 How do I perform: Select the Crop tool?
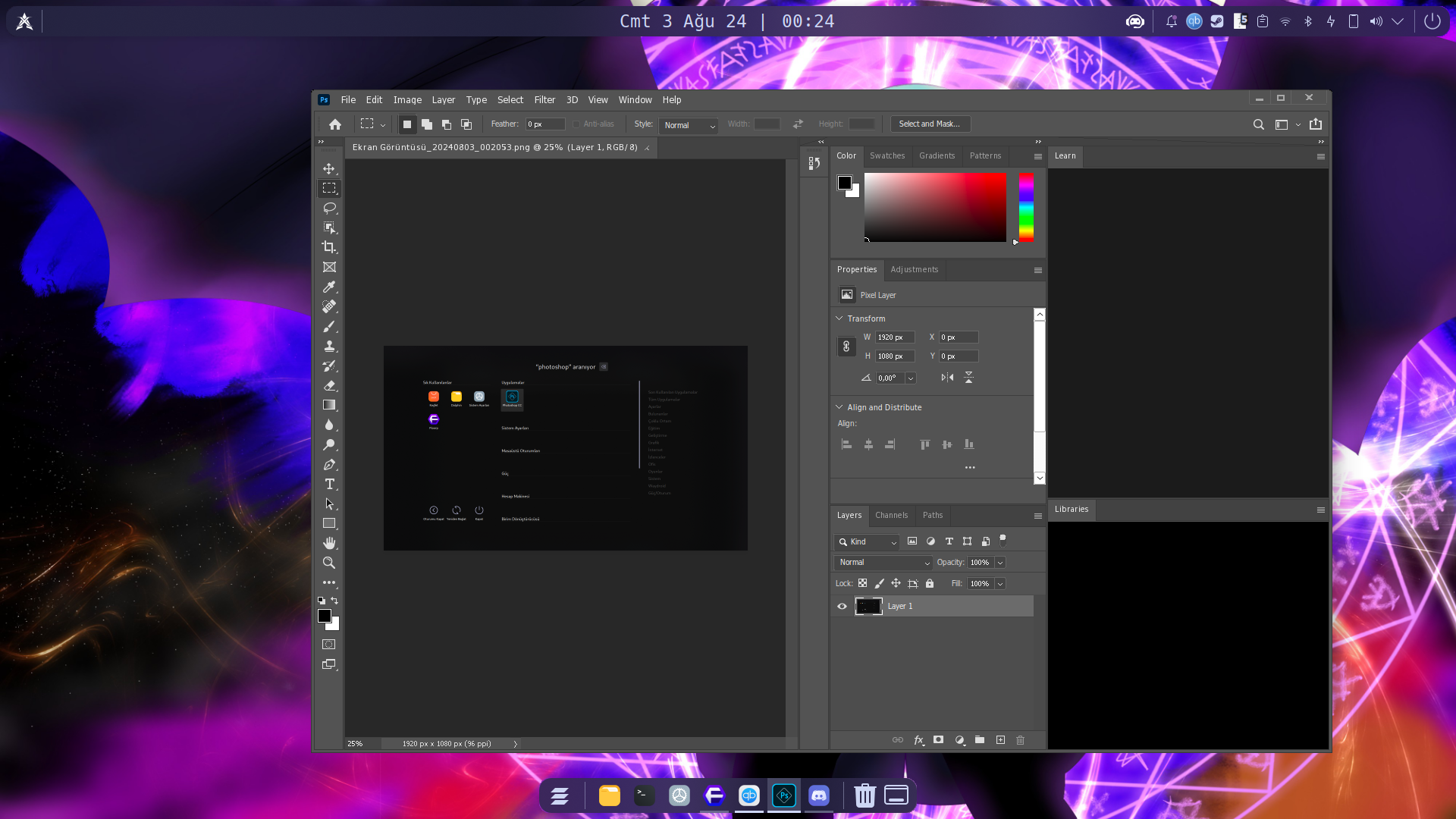329,247
